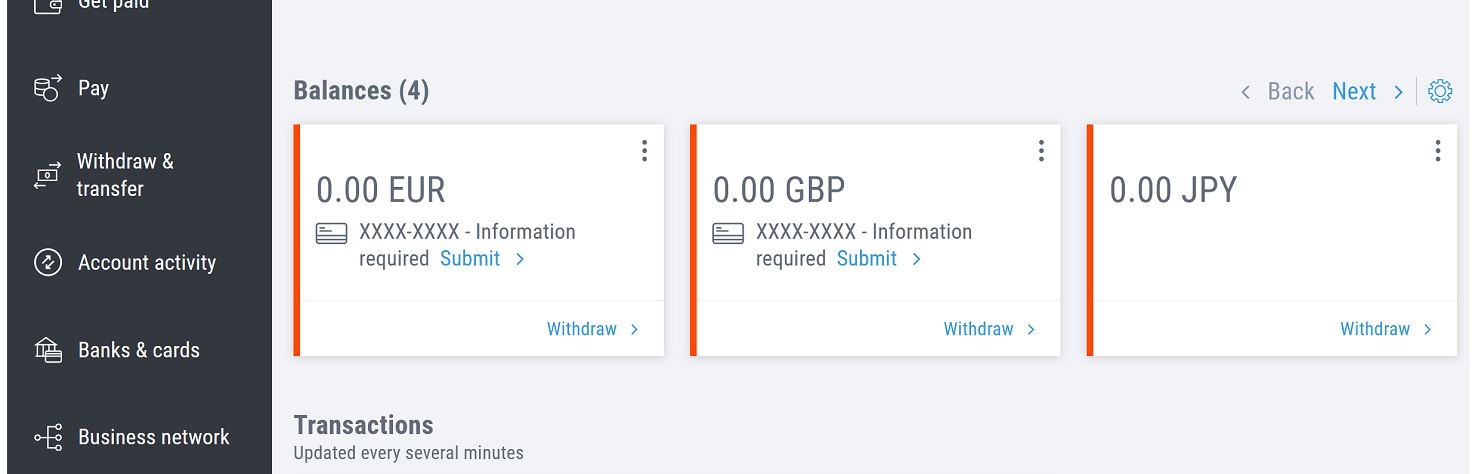The height and width of the screenshot is (474, 1478).
Task: Click the Banks & cards building icon
Action: click(48, 350)
